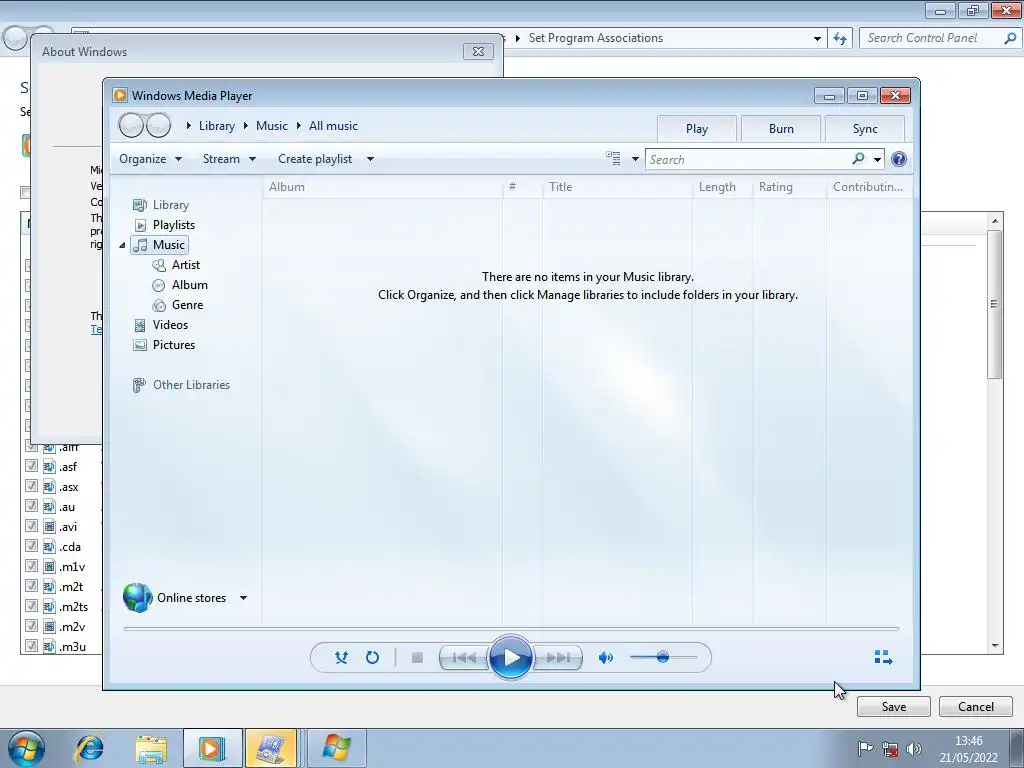Switch to Now Playing mode
The image size is (1024, 768).
884,657
